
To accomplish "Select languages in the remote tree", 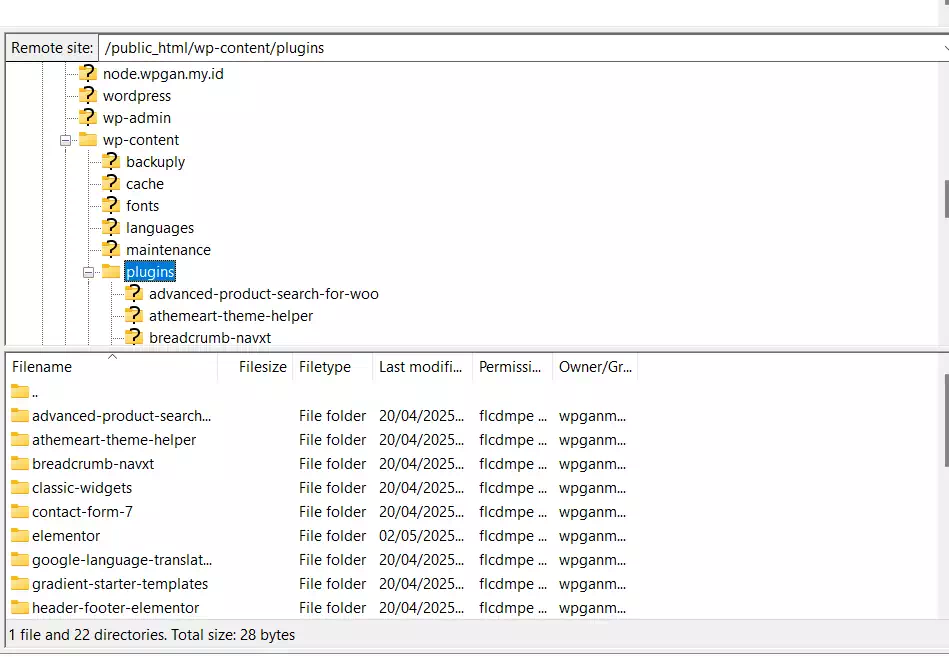I will point(160,227).
